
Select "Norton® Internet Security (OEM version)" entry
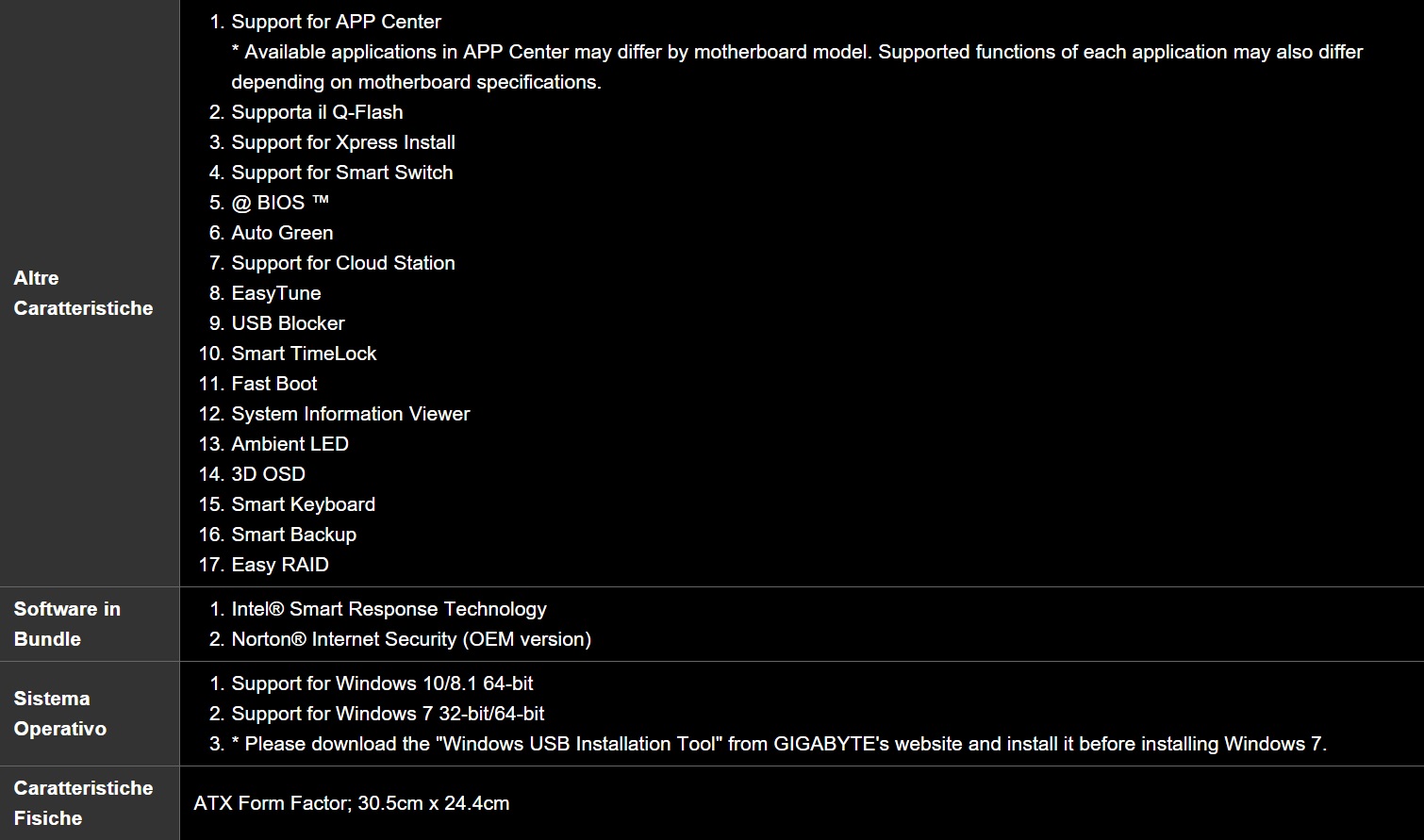(411, 639)
